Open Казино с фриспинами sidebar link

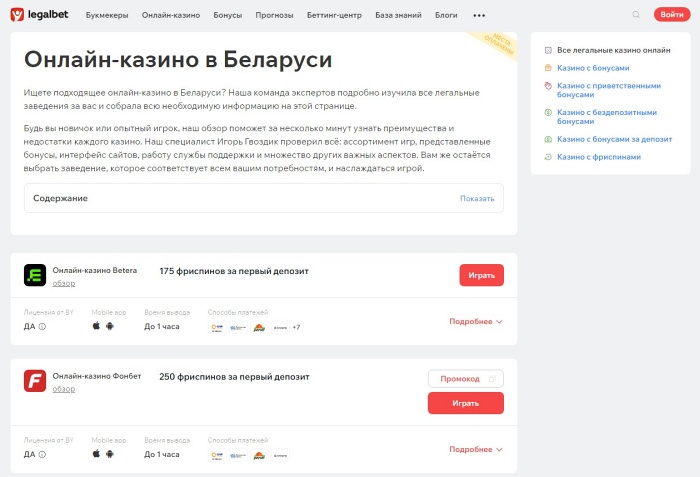click(x=598, y=157)
